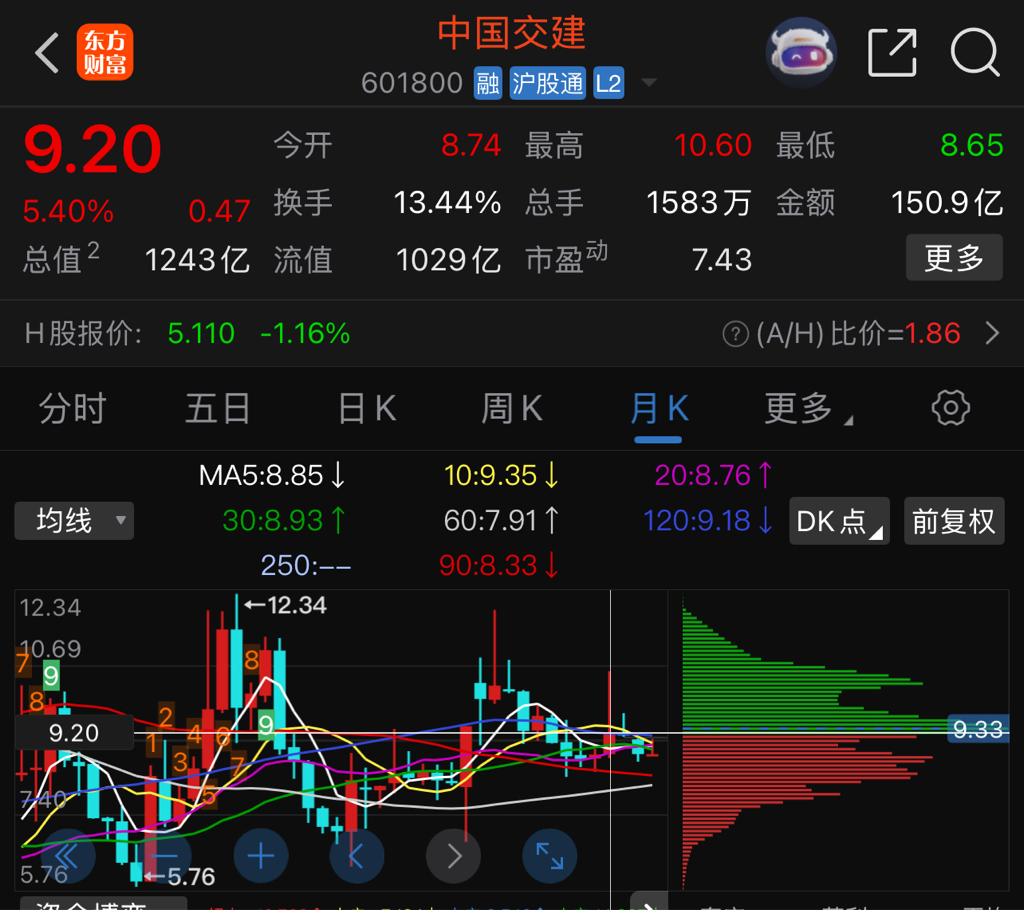
Task: Tap the 东方财富 logo icon
Action: (x=104, y=52)
